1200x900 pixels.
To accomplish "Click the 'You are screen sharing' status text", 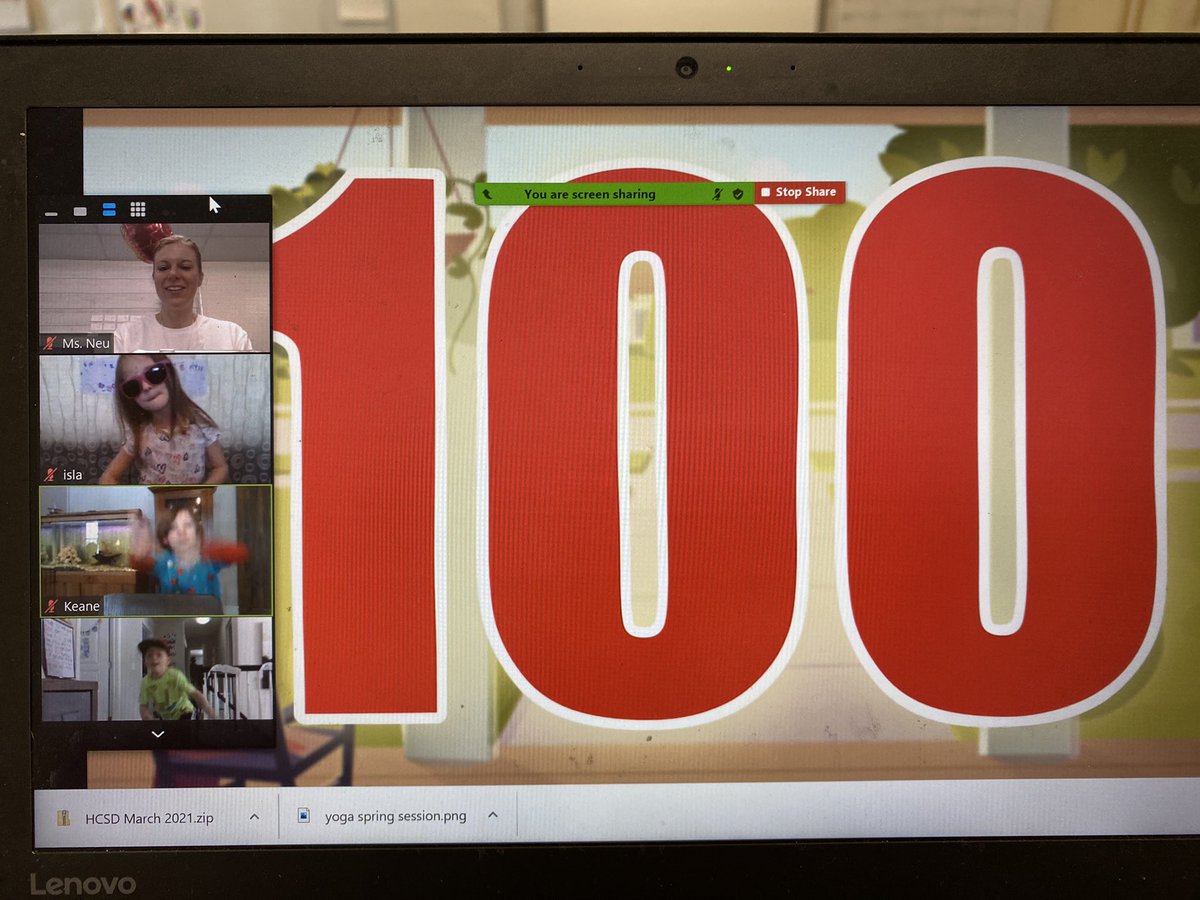I will coord(590,194).
